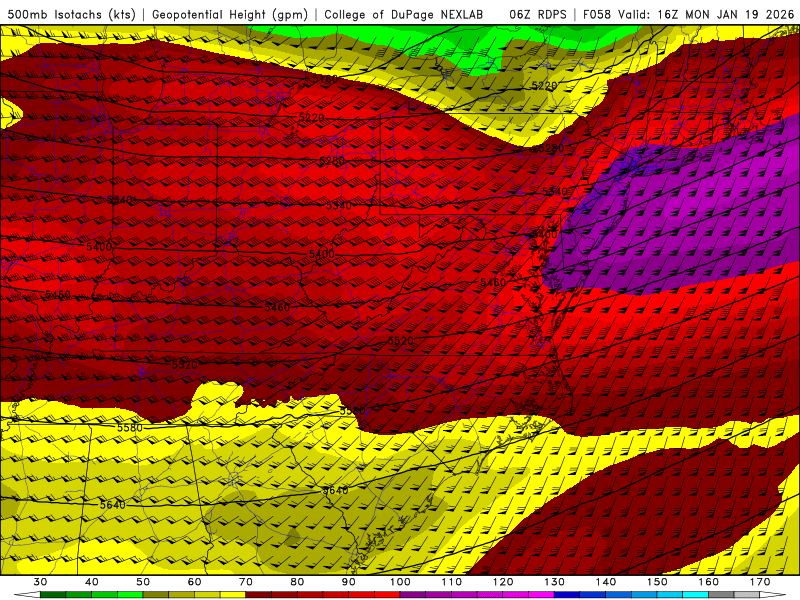
Task: Click the olive swatch in the color bar
Action: [x=156, y=594]
